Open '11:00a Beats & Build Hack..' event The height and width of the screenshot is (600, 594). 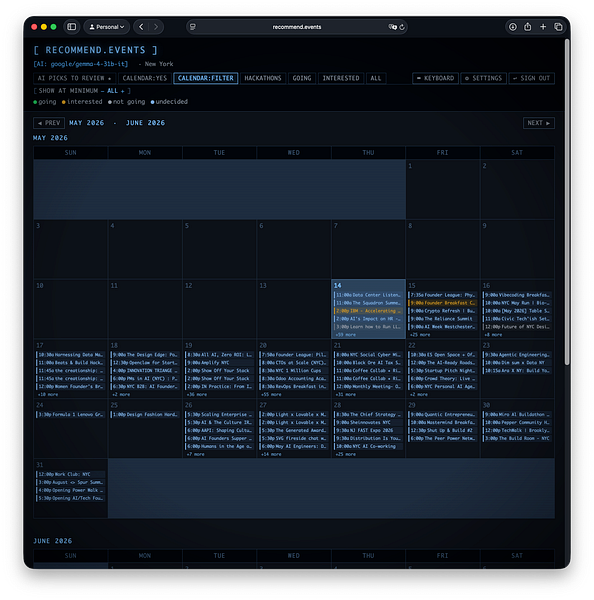point(70,363)
